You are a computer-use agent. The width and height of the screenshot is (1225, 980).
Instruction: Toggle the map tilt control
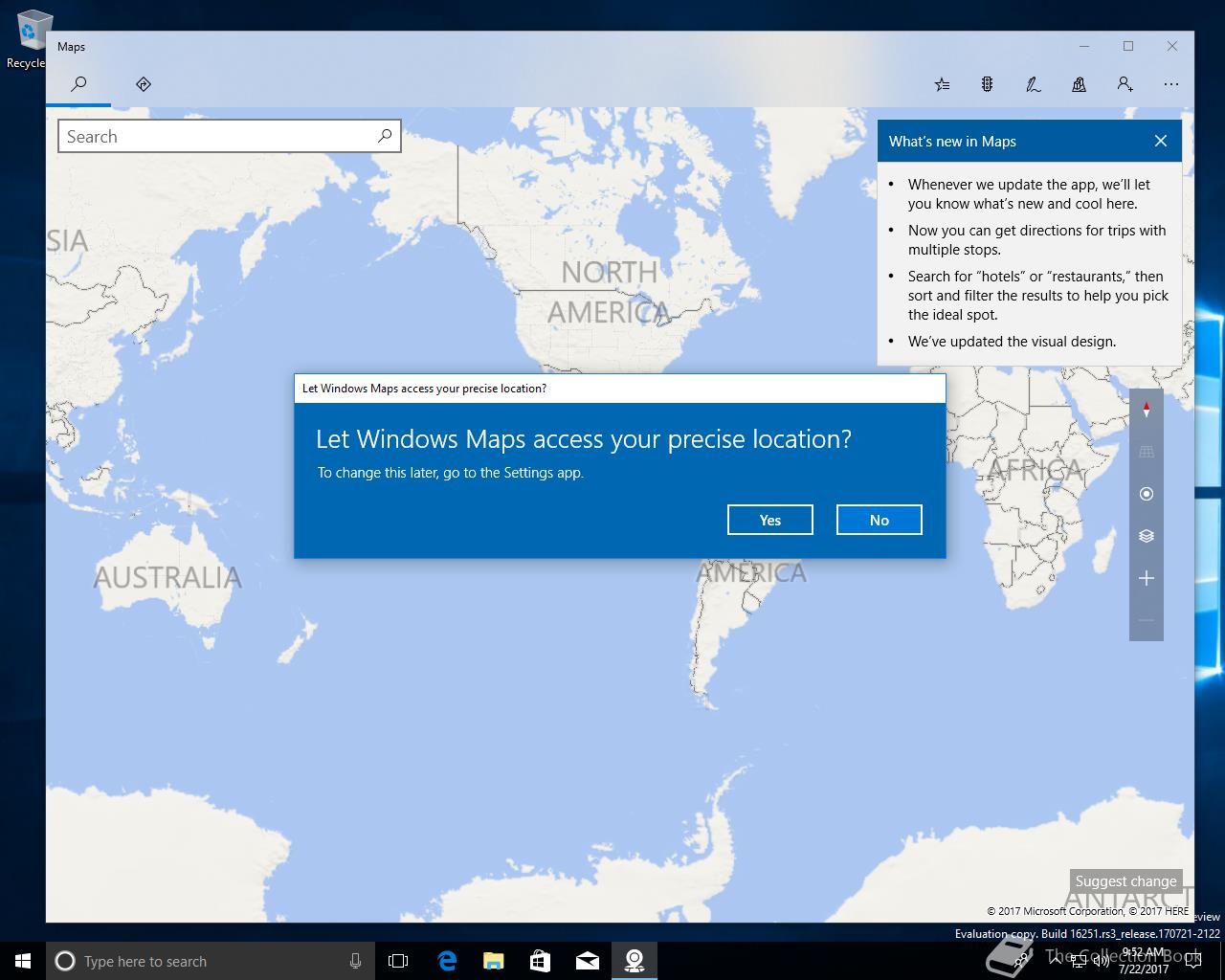[x=1147, y=452]
